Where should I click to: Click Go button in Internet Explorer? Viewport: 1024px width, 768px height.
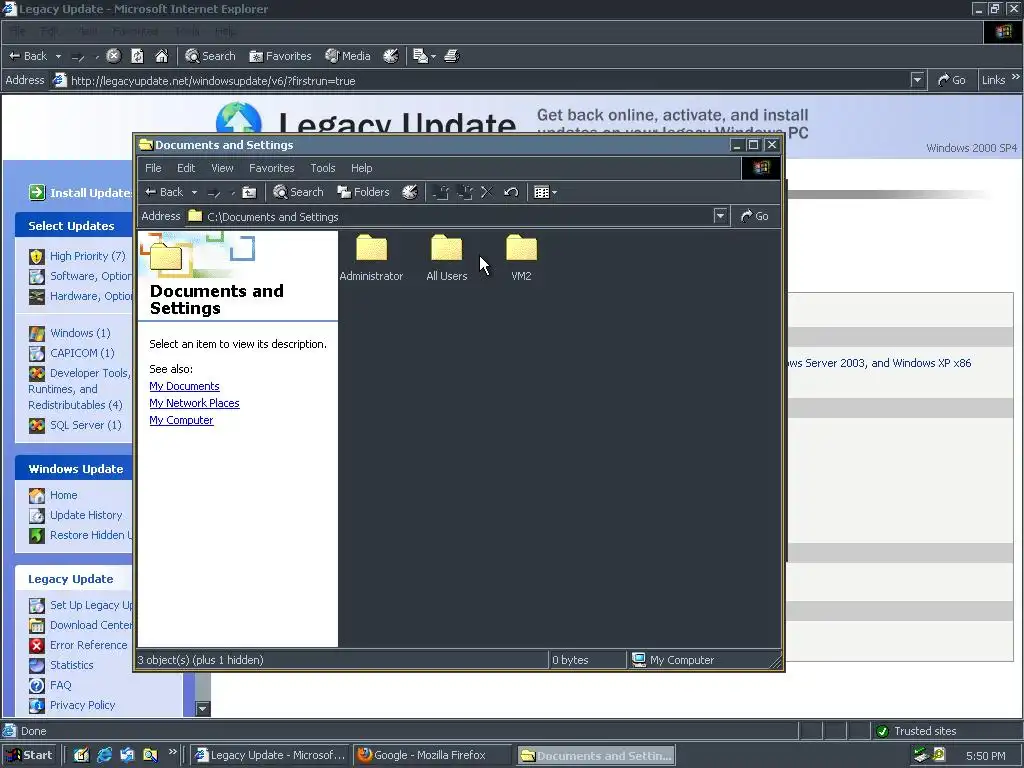(x=952, y=80)
